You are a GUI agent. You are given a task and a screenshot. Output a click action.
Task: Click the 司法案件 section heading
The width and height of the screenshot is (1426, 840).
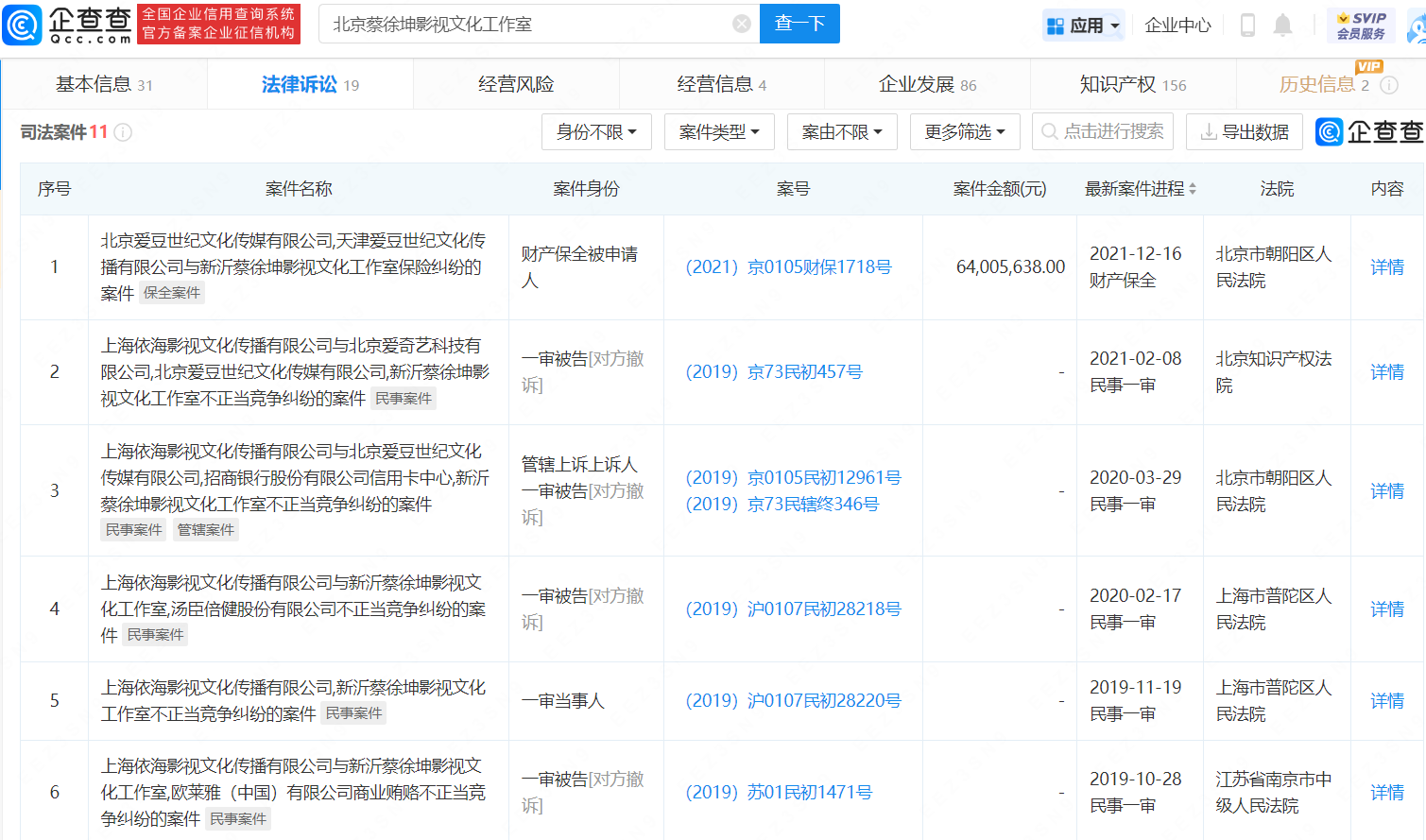64,132
